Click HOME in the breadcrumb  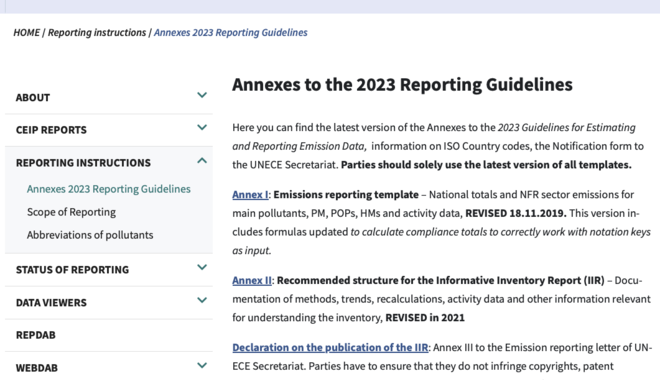(27, 32)
